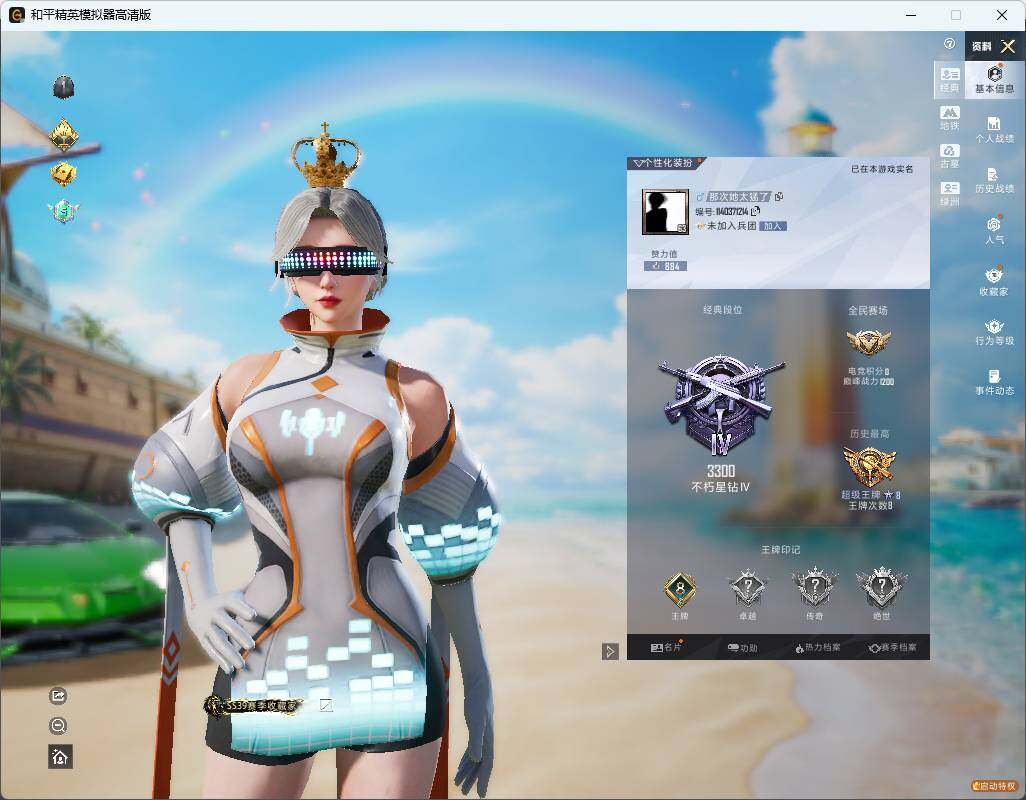
Task: Open the 不朽星钻 IV rank badge
Action: (720, 406)
